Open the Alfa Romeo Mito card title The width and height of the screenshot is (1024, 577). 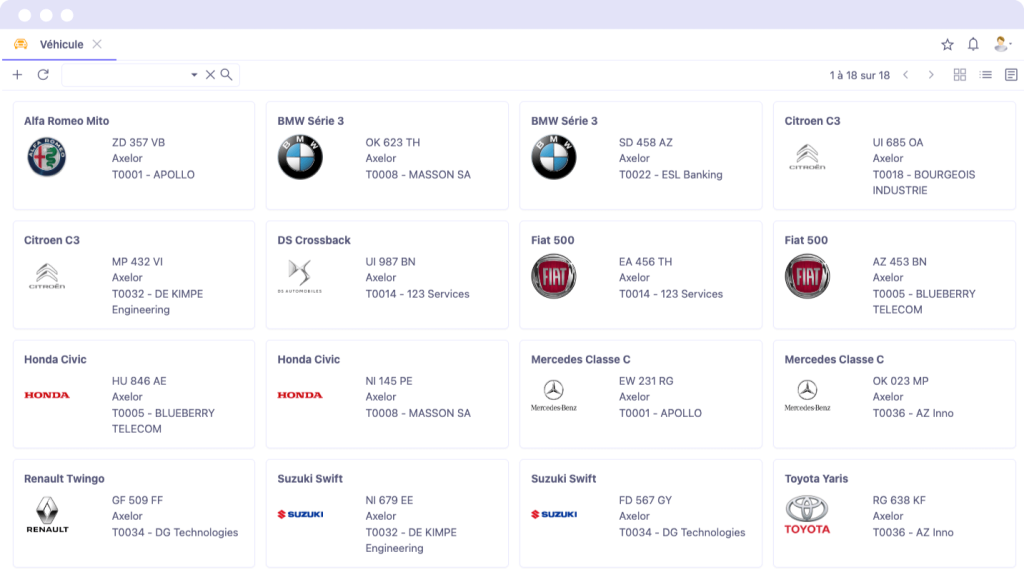pyautogui.click(x=67, y=121)
